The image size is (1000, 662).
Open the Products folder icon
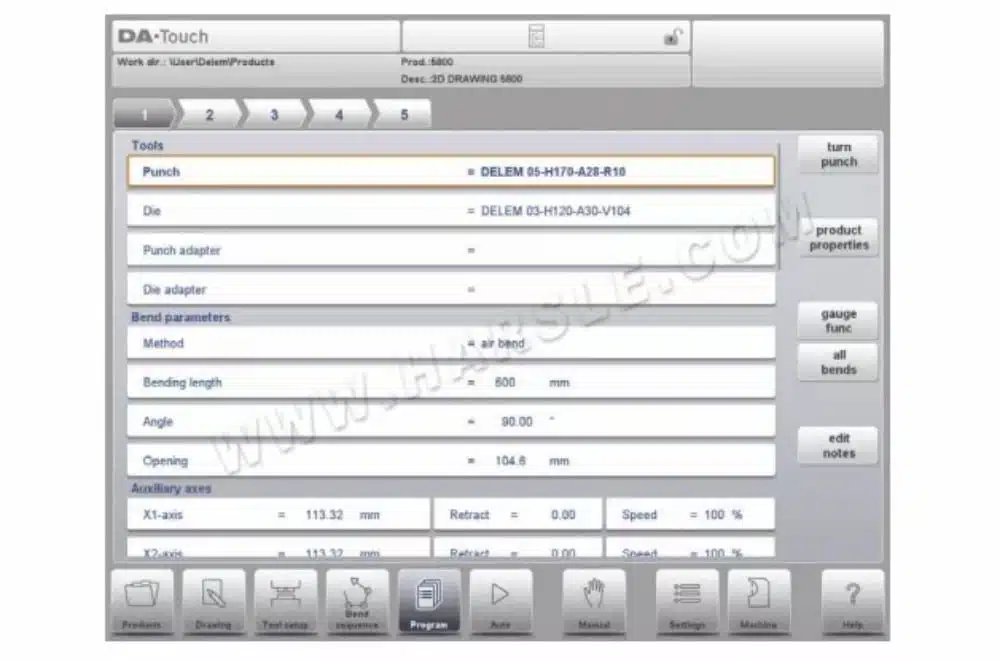tap(142, 601)
